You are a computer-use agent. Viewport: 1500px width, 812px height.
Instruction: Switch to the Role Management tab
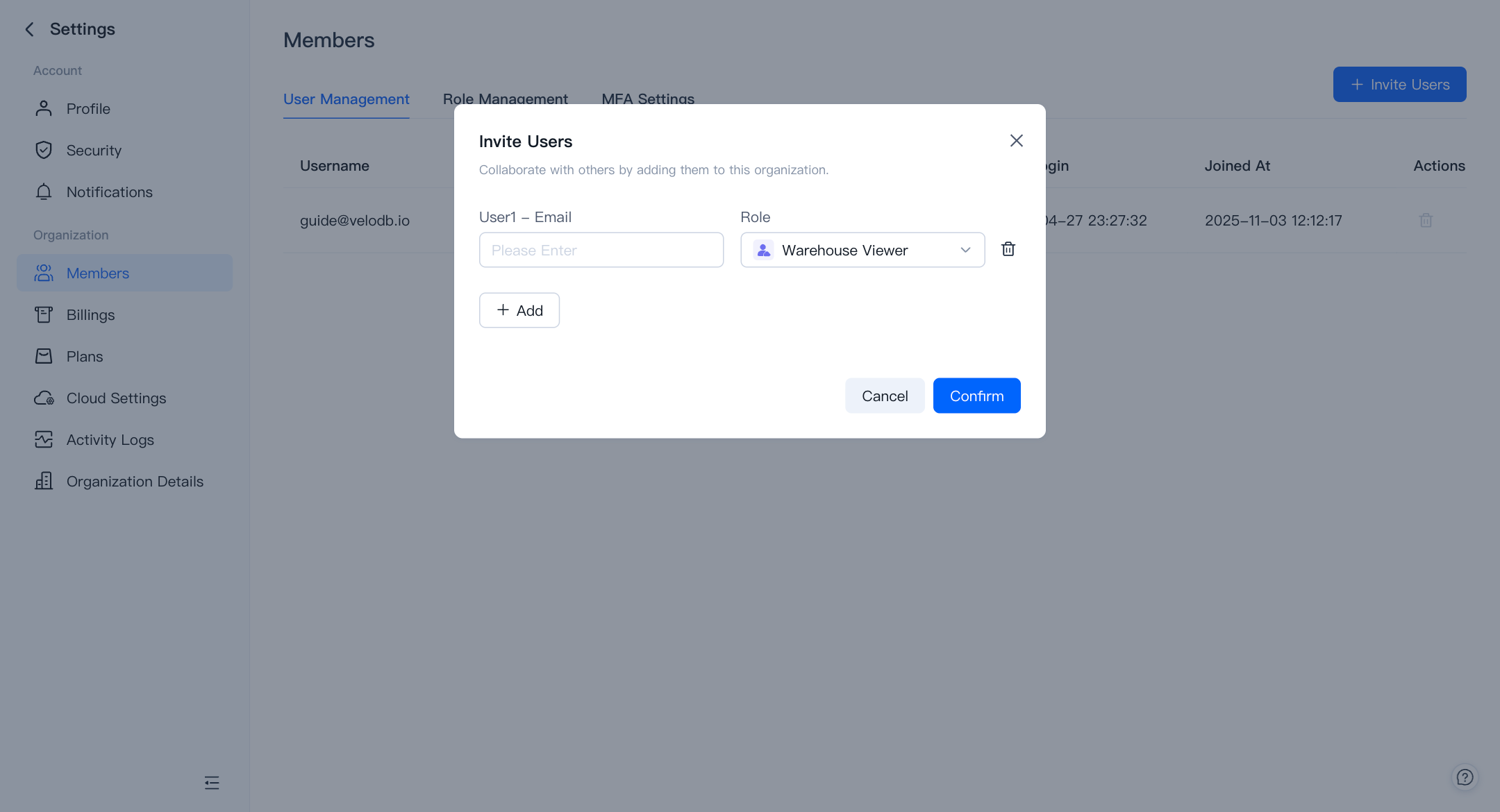point(506,99)
